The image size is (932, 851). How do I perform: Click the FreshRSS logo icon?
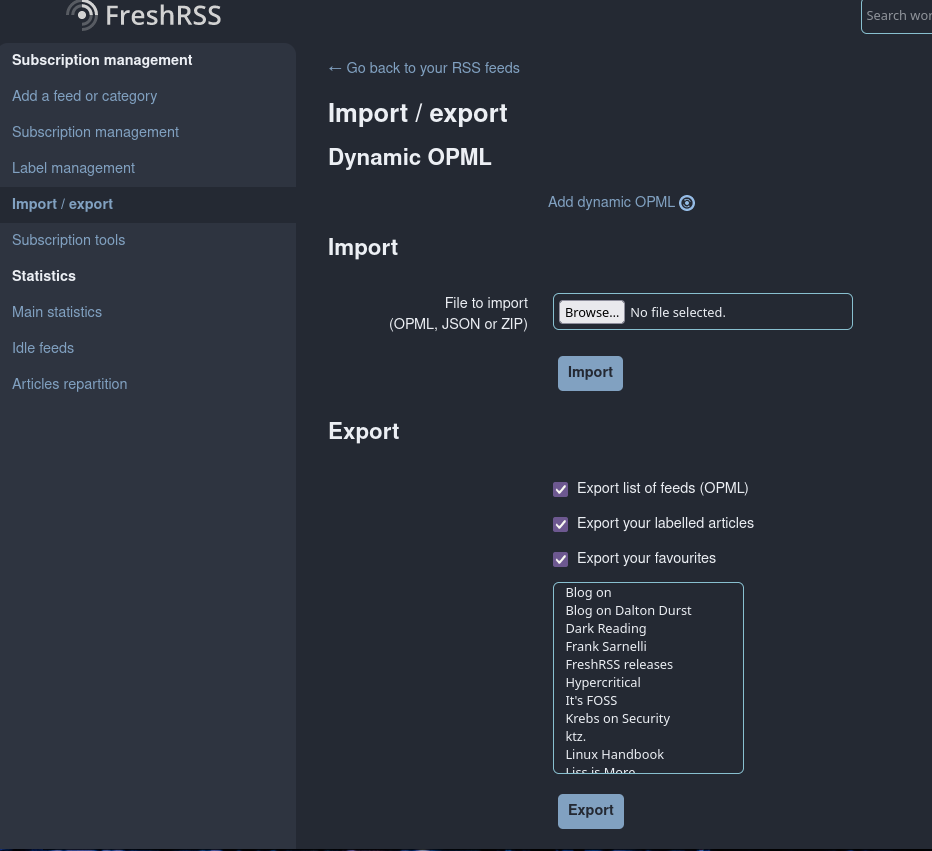coord(83,14)
